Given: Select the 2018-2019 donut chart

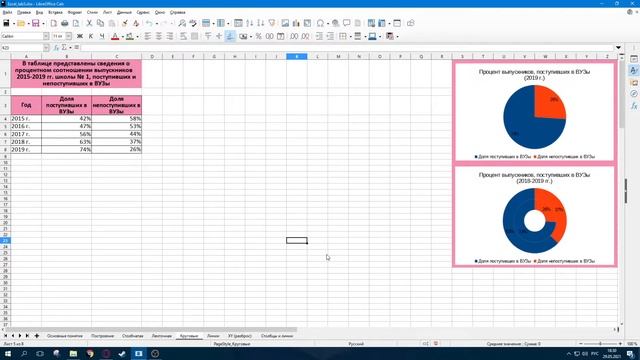Looking at the screenshot, I should [534, 216].
